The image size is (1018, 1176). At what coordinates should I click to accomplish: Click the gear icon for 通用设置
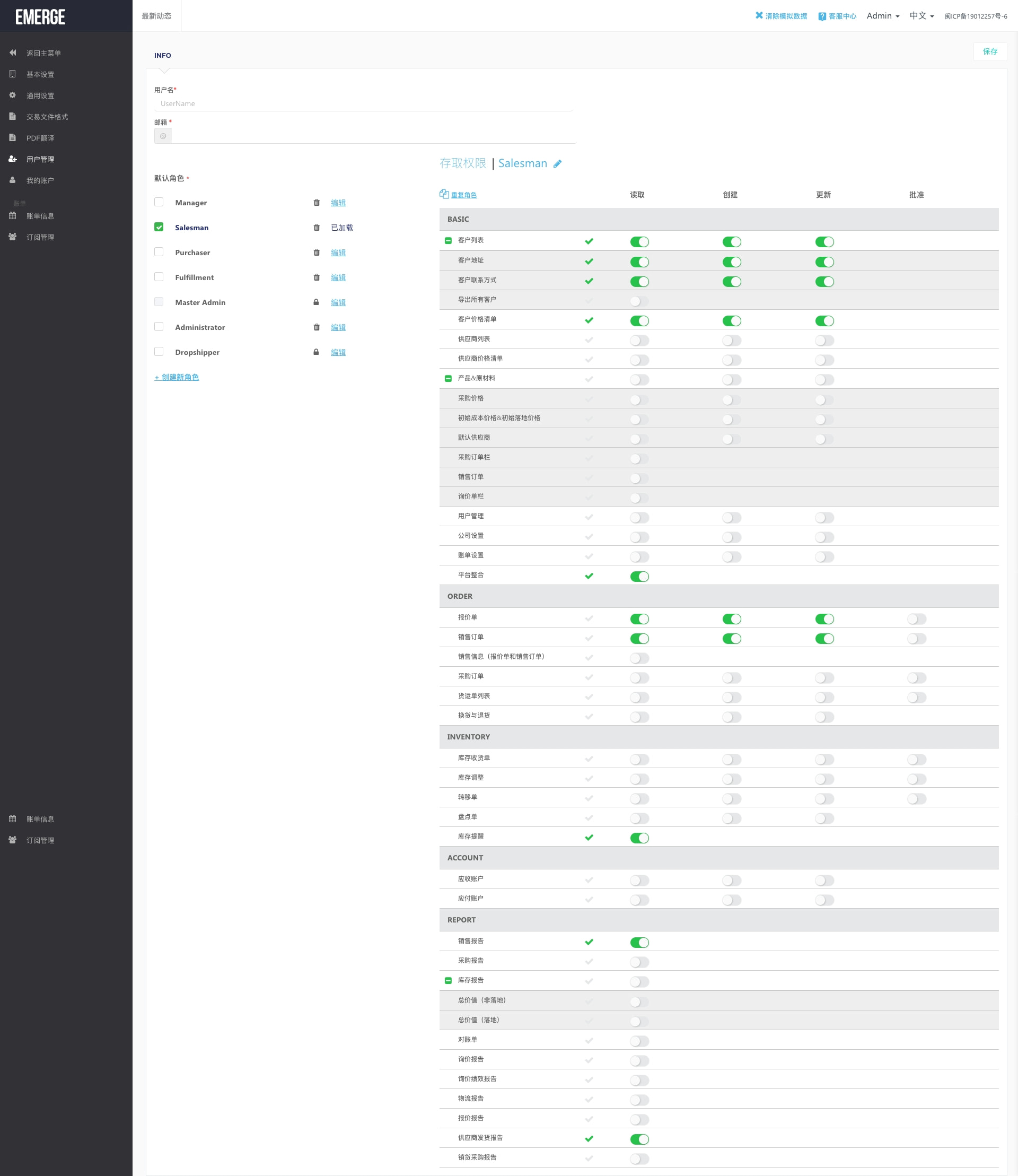click(13, 95)
